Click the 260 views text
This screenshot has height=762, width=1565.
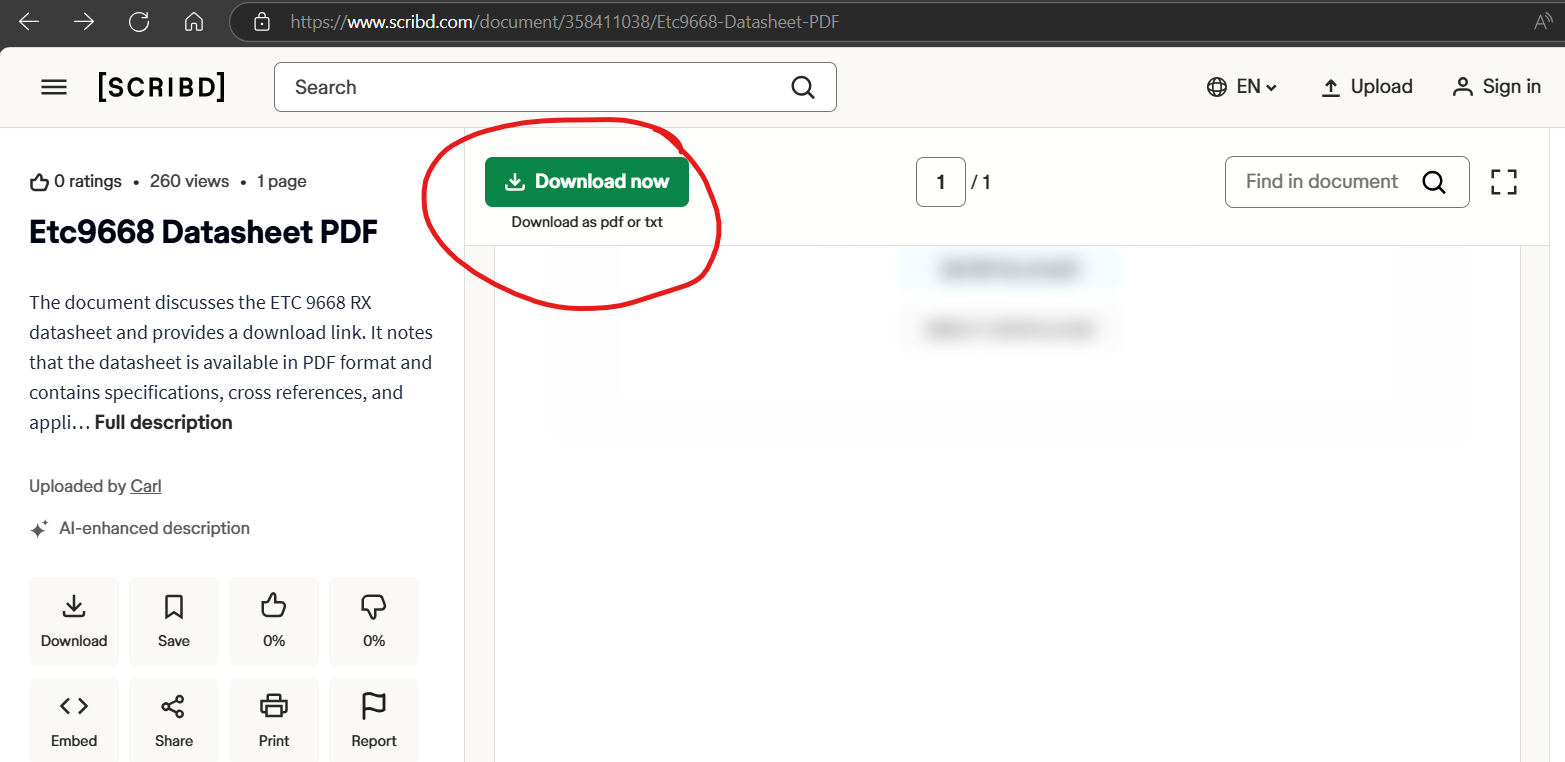190,182
